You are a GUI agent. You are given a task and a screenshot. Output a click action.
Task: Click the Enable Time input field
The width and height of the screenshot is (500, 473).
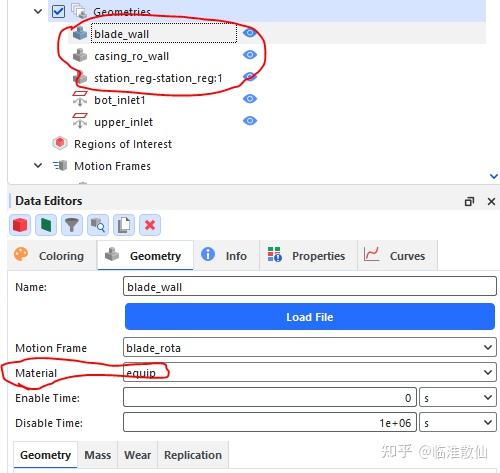pos(270,397)
